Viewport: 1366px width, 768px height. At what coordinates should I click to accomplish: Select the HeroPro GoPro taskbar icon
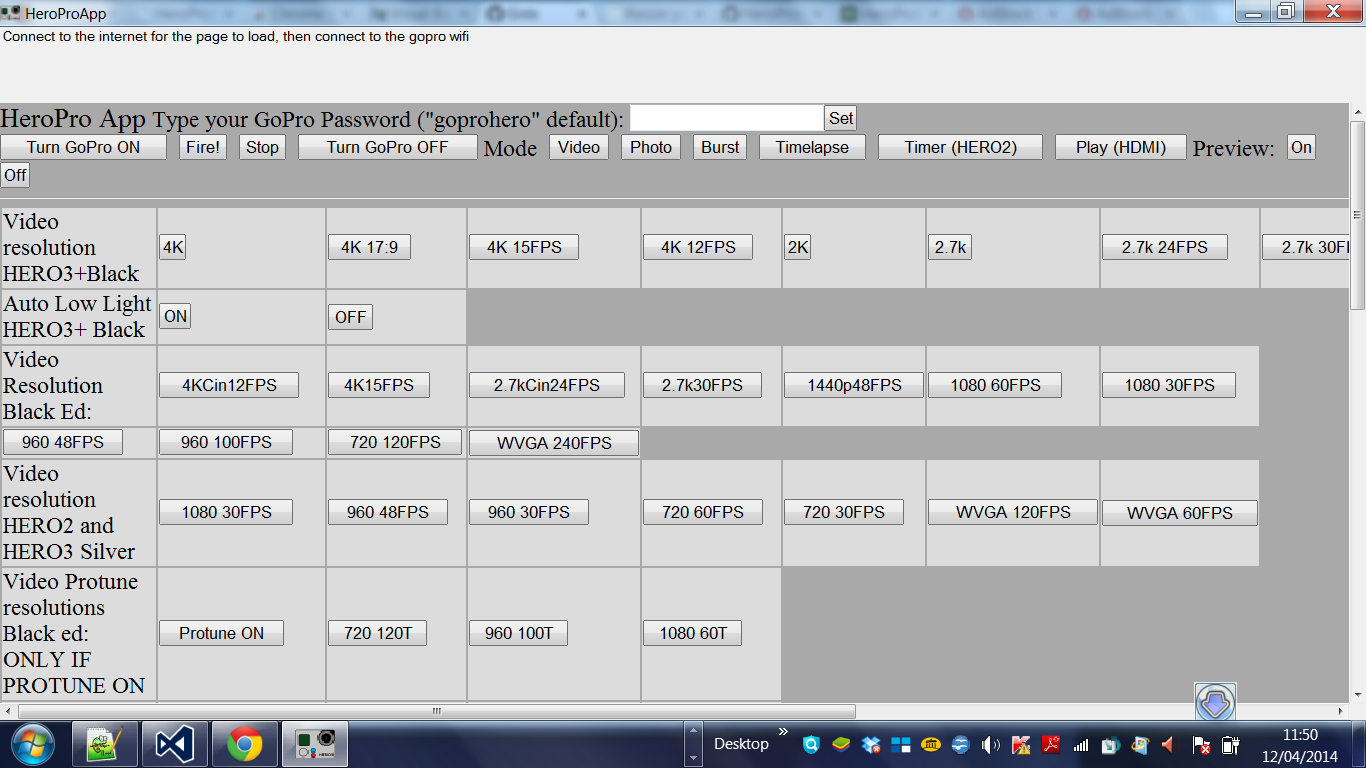[315, 744]
